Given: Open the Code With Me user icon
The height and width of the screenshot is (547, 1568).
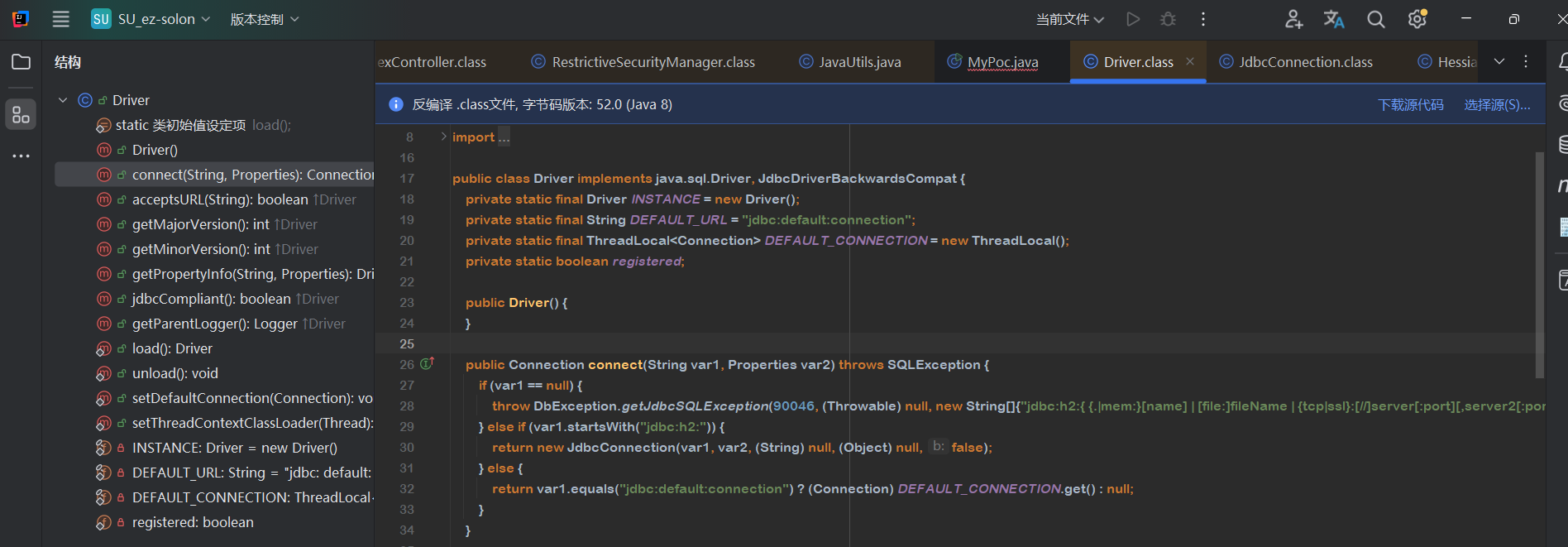Looking at the screenshot, I should (x=1294, y=19).
